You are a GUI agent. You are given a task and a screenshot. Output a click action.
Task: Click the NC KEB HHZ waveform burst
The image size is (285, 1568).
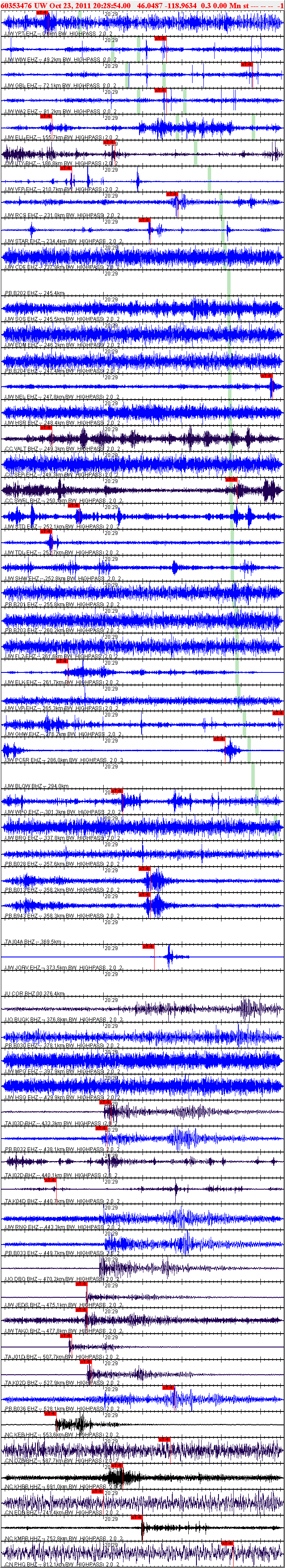[x=73, y=1424]
